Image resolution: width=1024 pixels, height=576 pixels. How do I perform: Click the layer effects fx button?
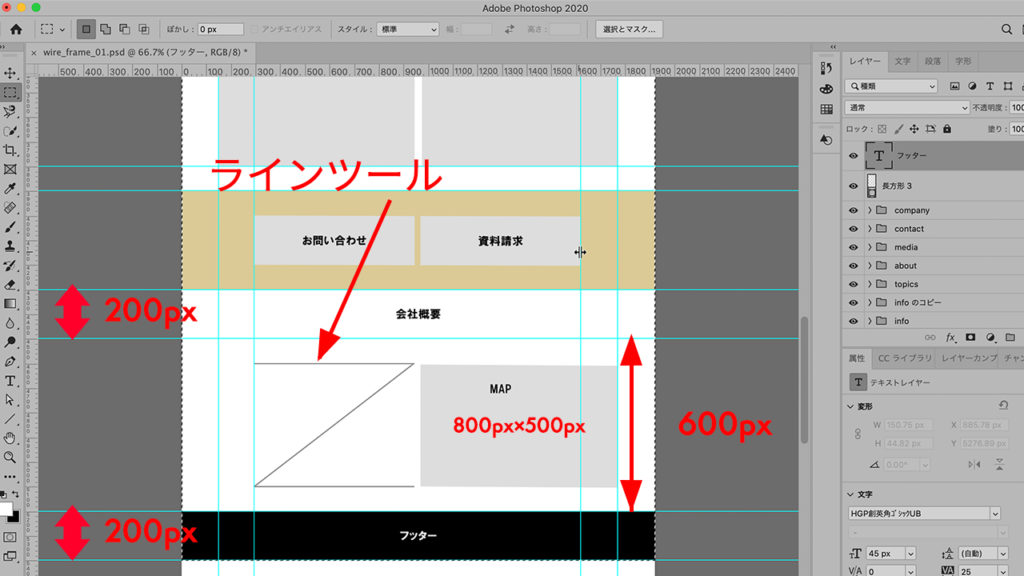[950, 338]
